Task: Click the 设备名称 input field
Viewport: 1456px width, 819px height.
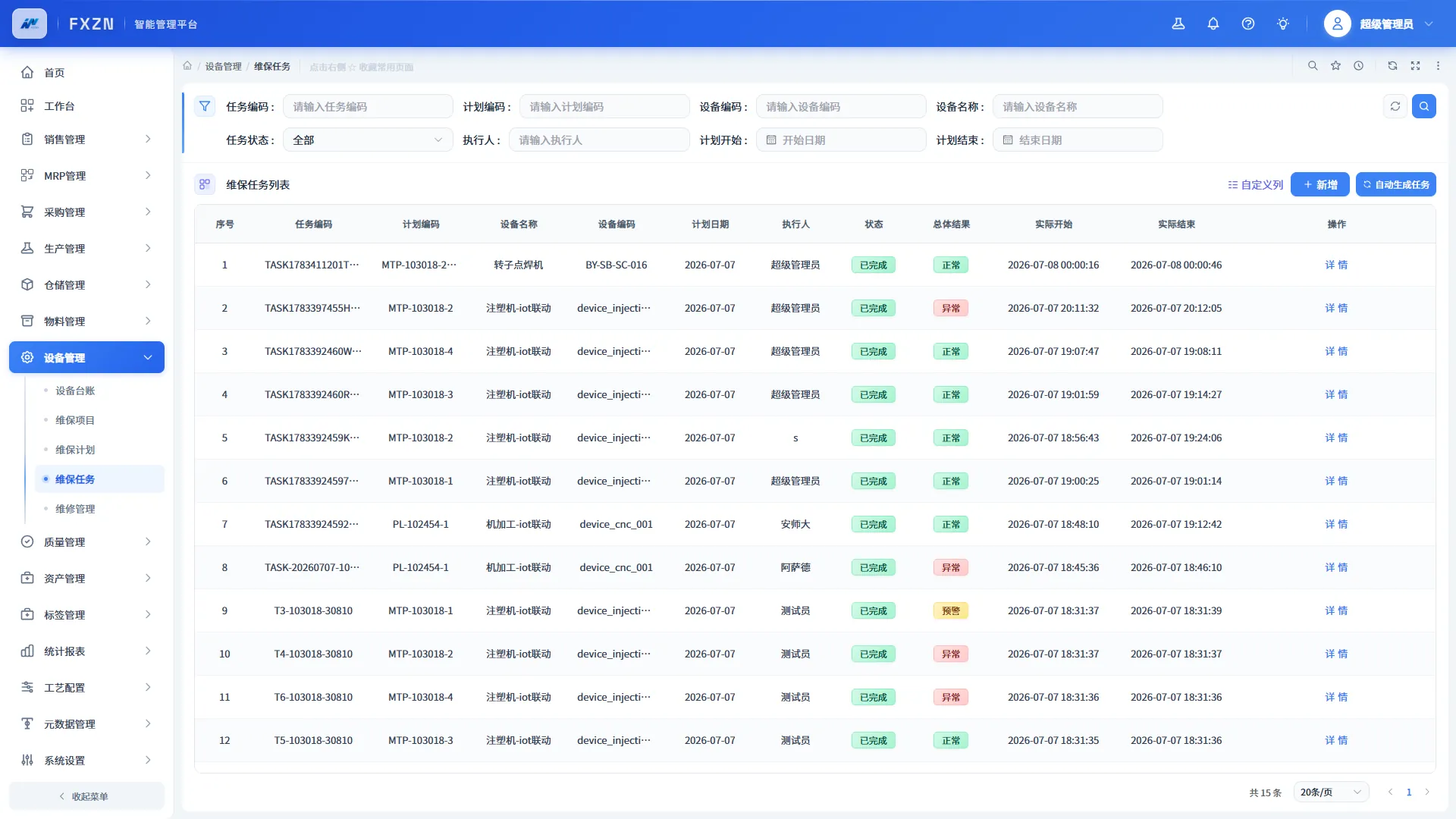Action: click(1078, 106)
